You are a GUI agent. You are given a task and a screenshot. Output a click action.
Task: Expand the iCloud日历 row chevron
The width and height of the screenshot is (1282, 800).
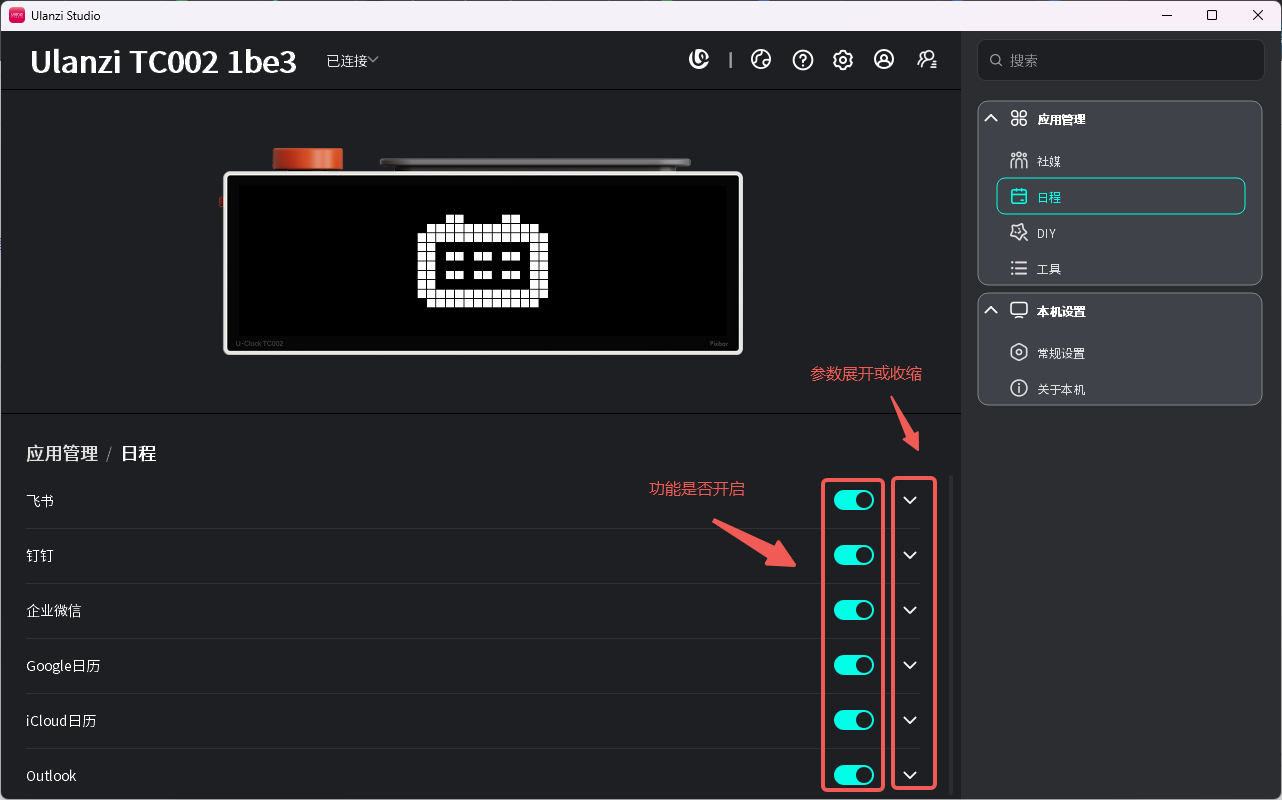910,720
